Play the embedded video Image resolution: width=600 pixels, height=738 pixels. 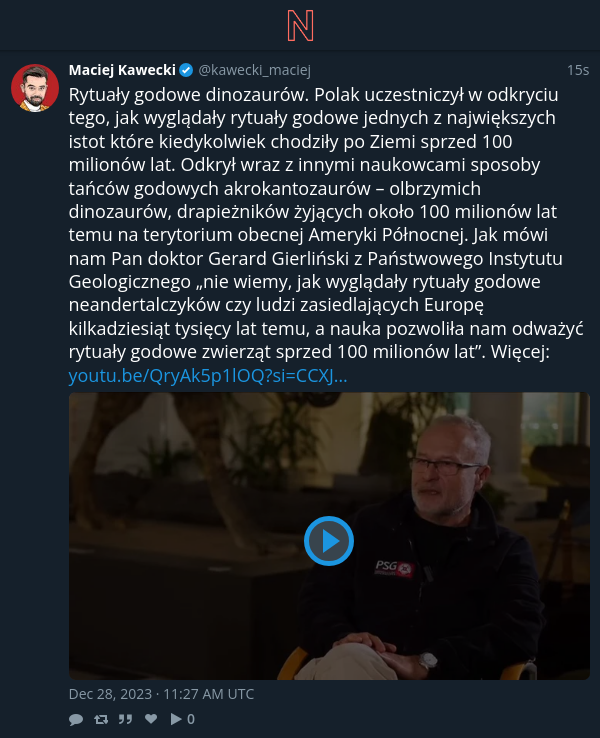coord(328,541)
